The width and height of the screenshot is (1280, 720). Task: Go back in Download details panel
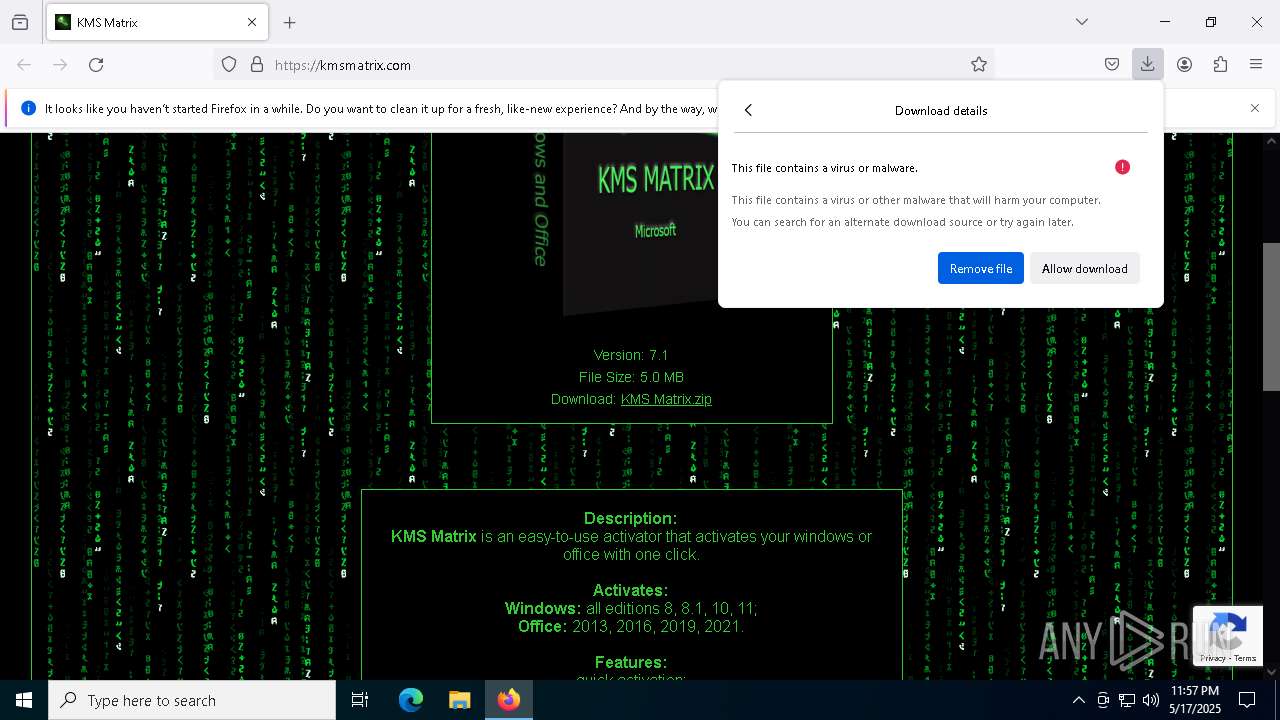pos(748,111)
